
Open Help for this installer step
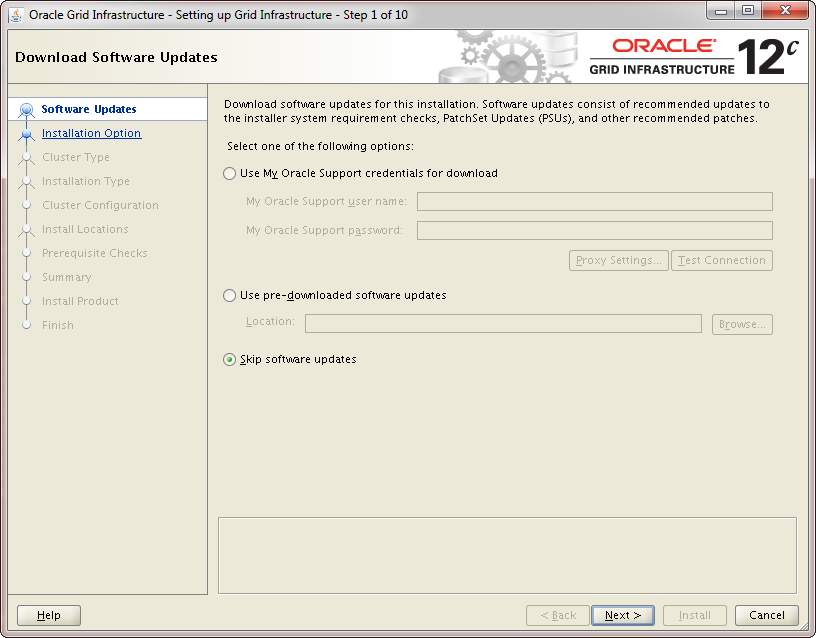49,616
